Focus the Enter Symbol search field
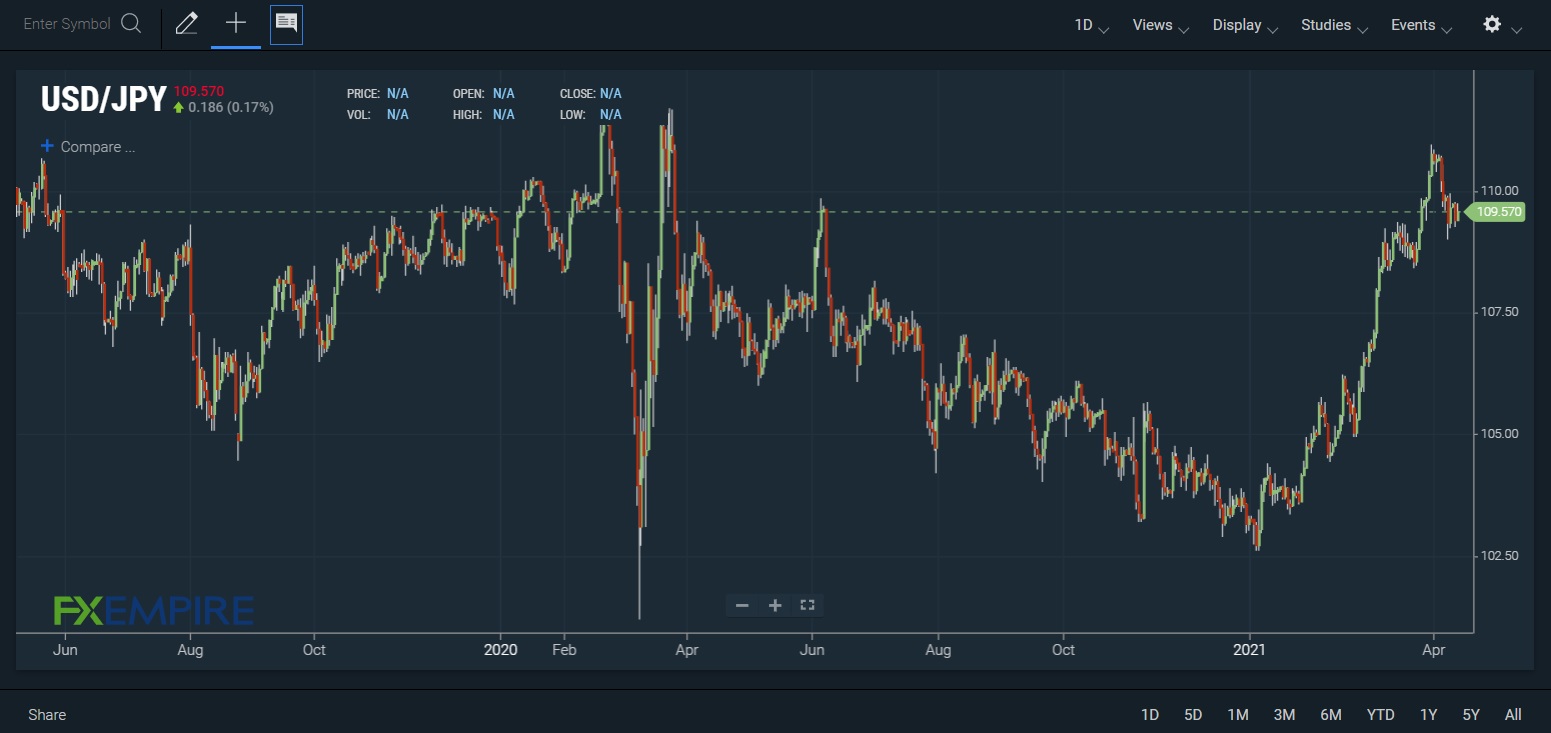This screenshot has width=1551, height=733. (66, 24)
